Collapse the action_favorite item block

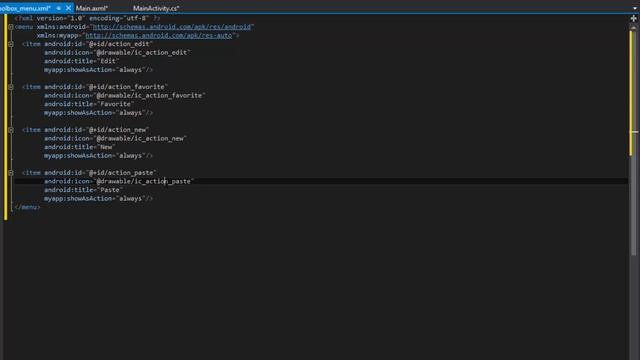[x=11, y=87]
